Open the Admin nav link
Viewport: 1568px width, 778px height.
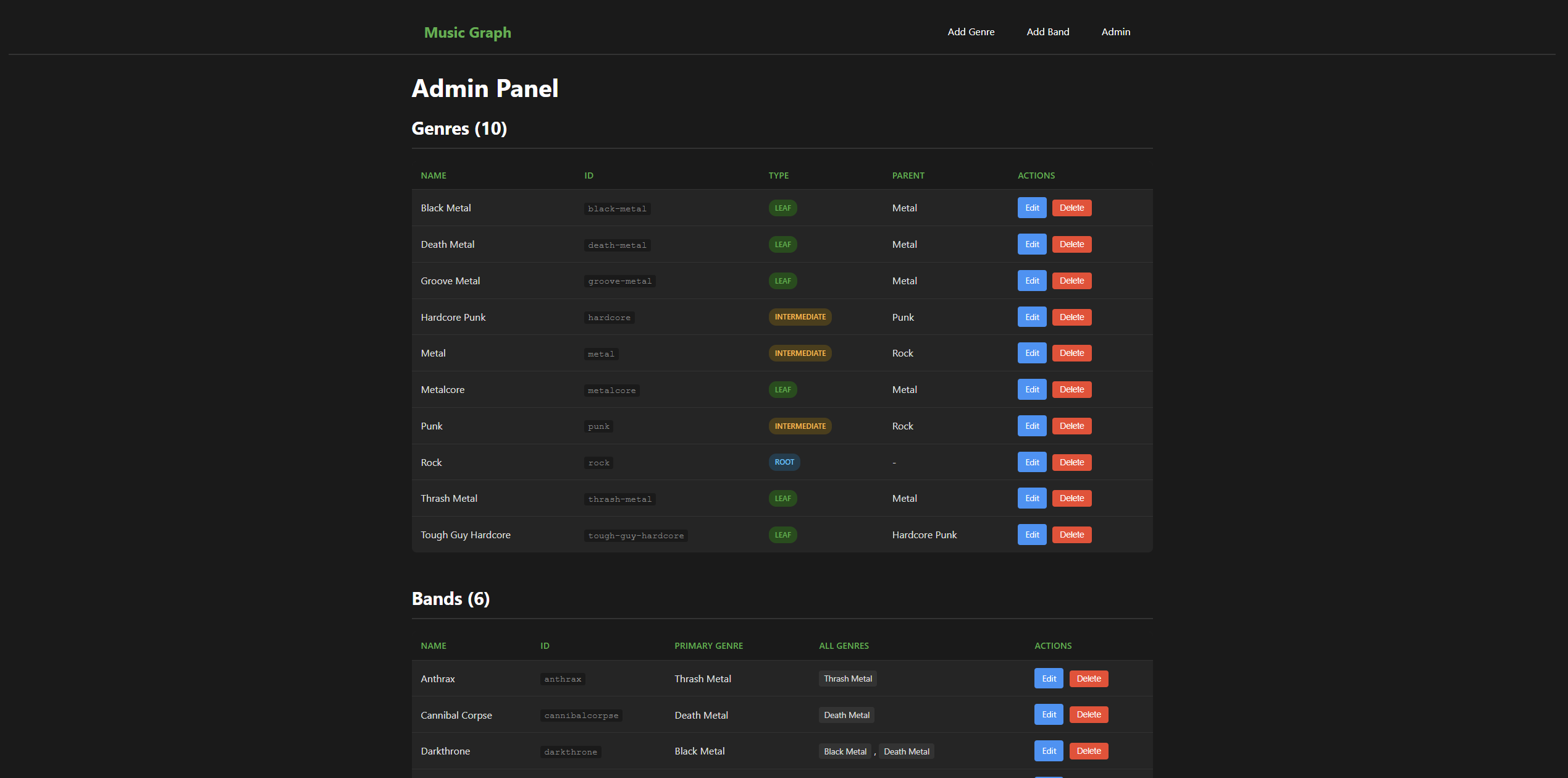click(1115, 32)
